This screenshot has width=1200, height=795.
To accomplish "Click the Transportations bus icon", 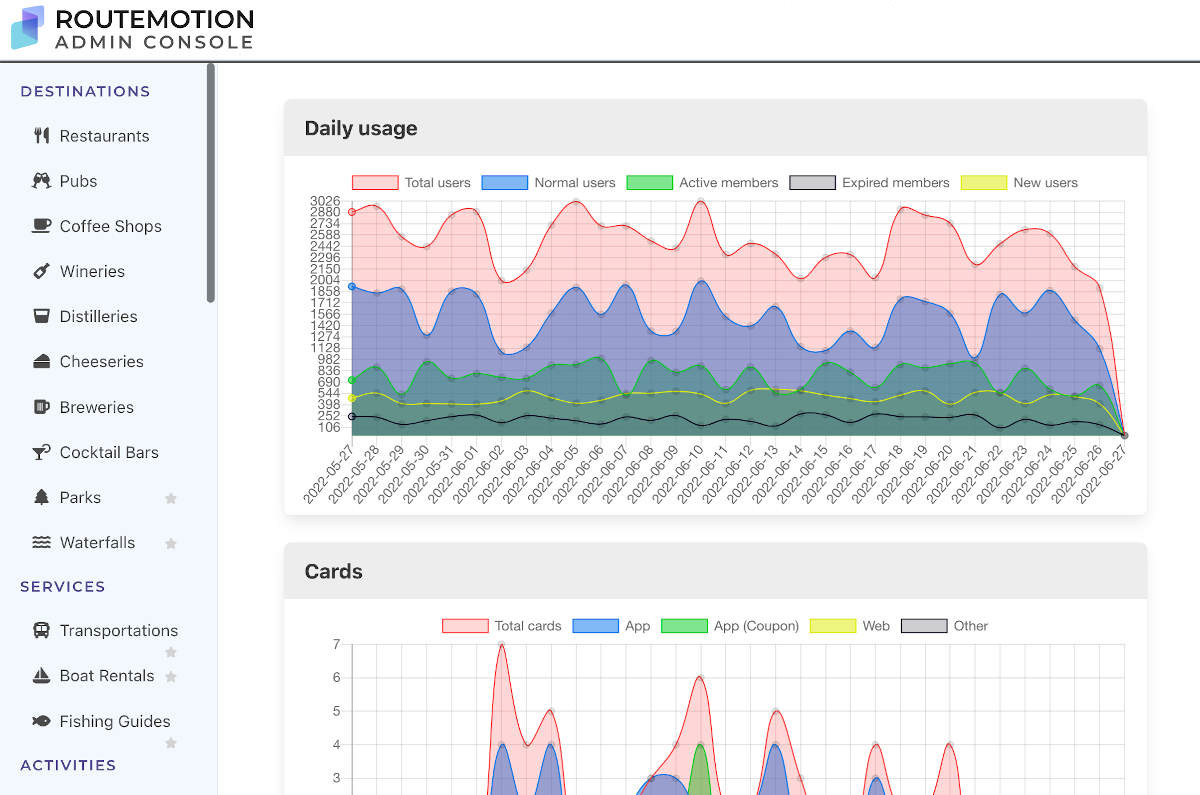I will [41, 630].
